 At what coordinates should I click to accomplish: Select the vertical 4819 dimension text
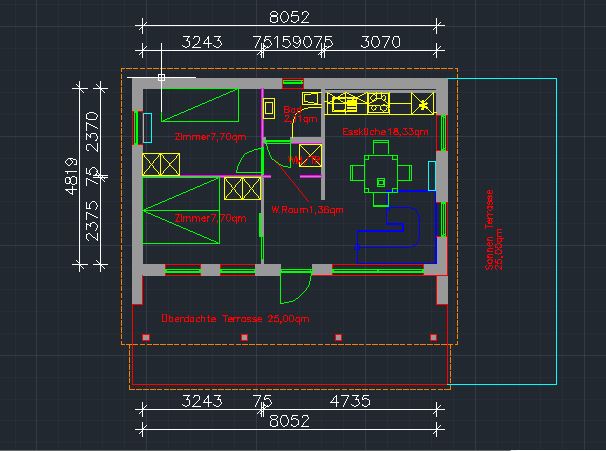[x=71, y=175]
